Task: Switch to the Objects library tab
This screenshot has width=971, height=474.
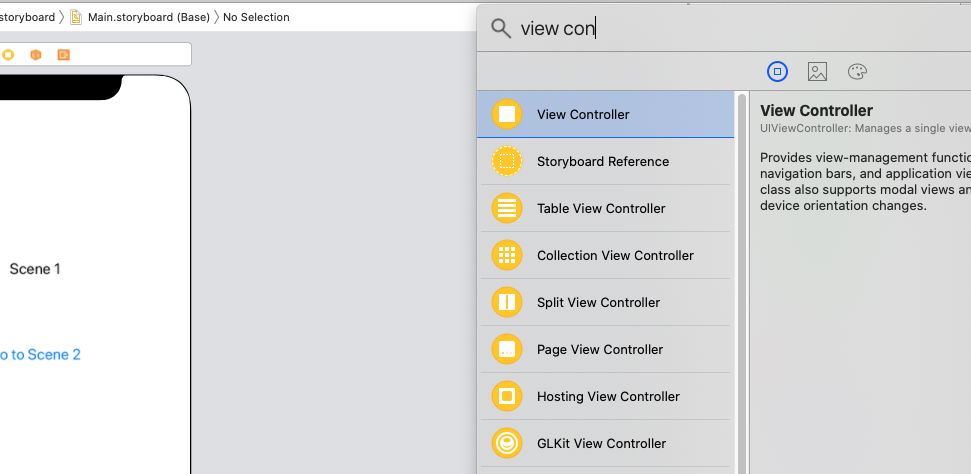Action: [777, 71]
